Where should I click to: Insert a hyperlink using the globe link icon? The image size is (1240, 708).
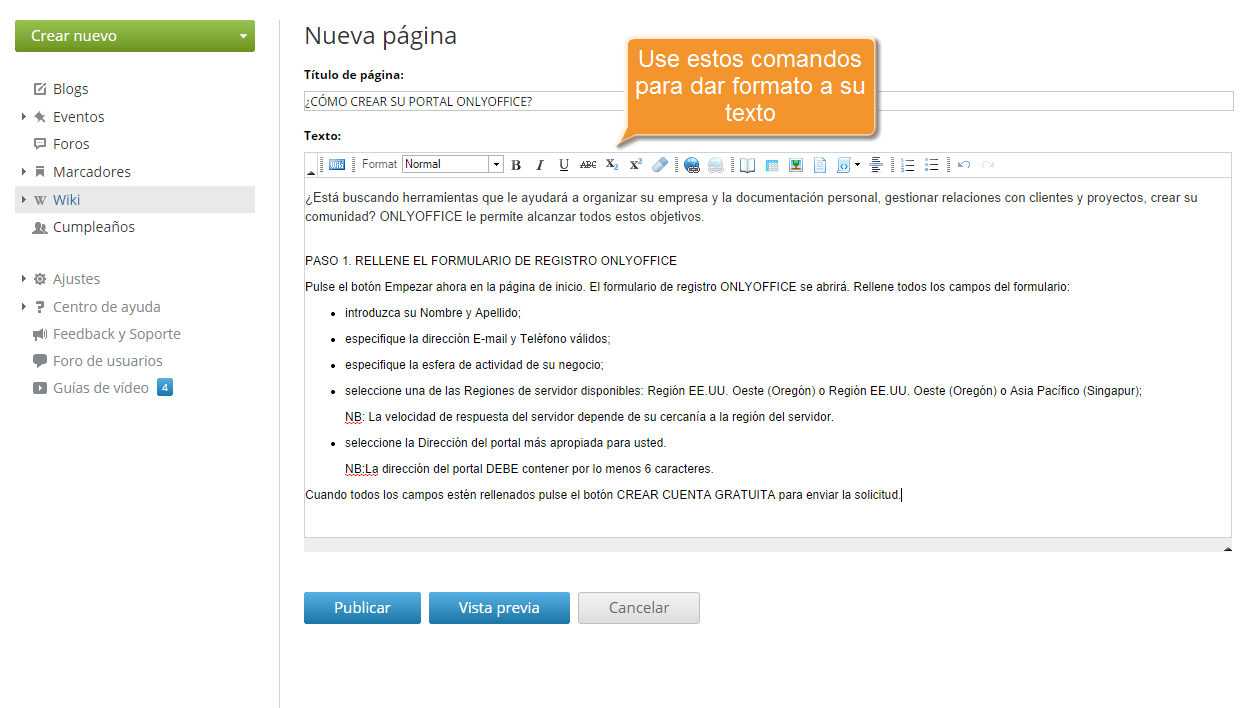(691, 165)
